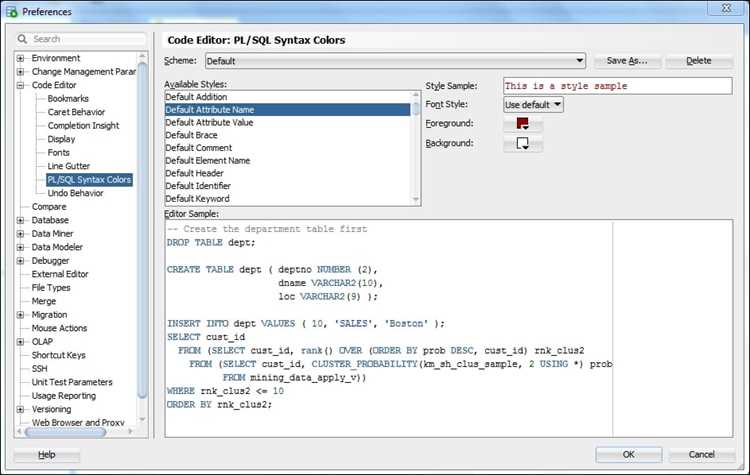Select Default Identifier style

click(287, 186)
